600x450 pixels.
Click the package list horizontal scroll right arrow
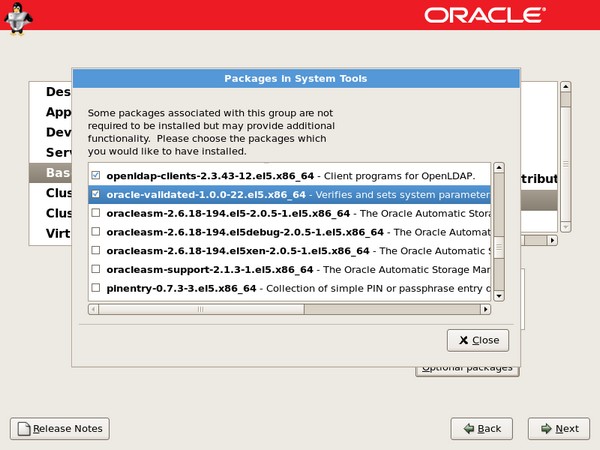[x=486, y=309]
